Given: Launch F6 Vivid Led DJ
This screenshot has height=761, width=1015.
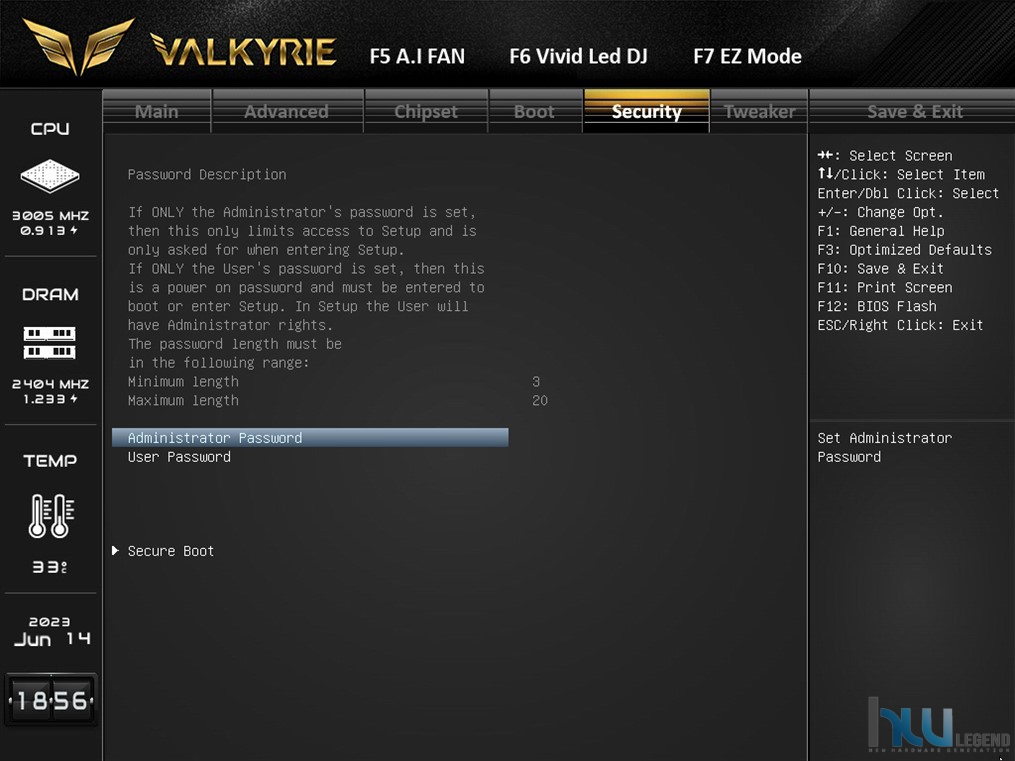Looking at the screenshot, I should tap(578, 56).
